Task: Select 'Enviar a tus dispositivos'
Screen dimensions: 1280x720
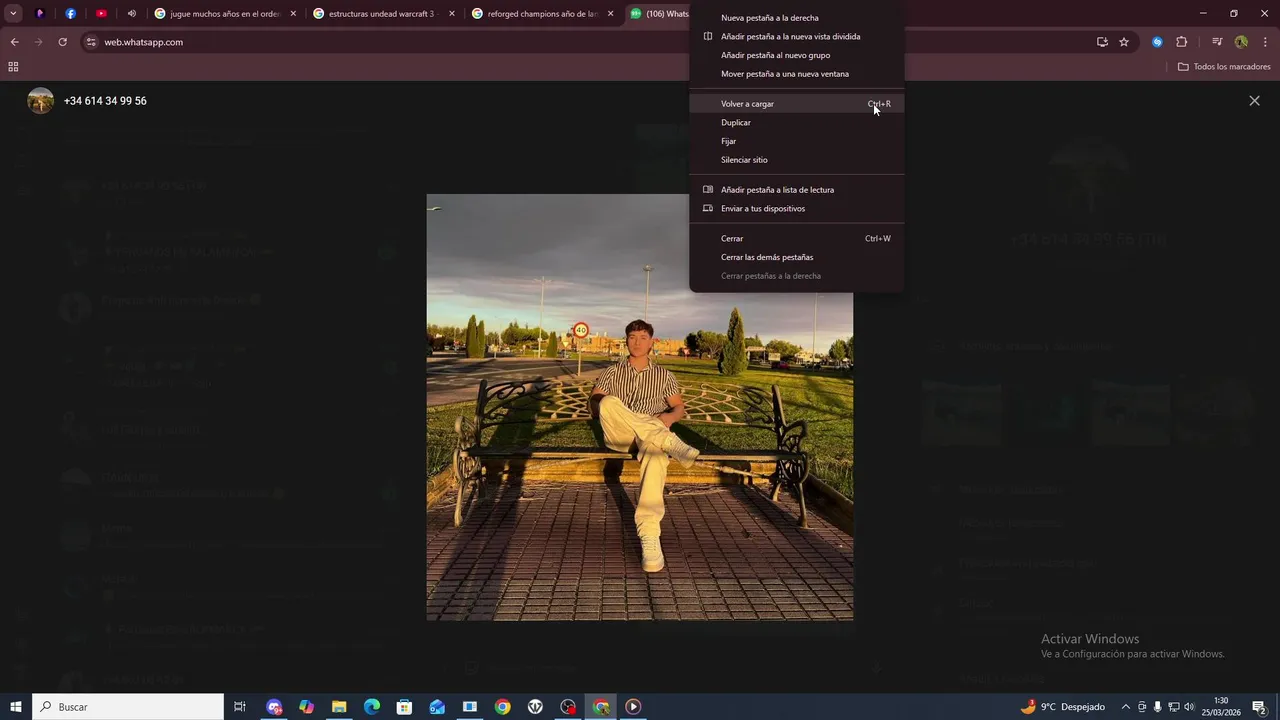Action: (x=797, y=209)
